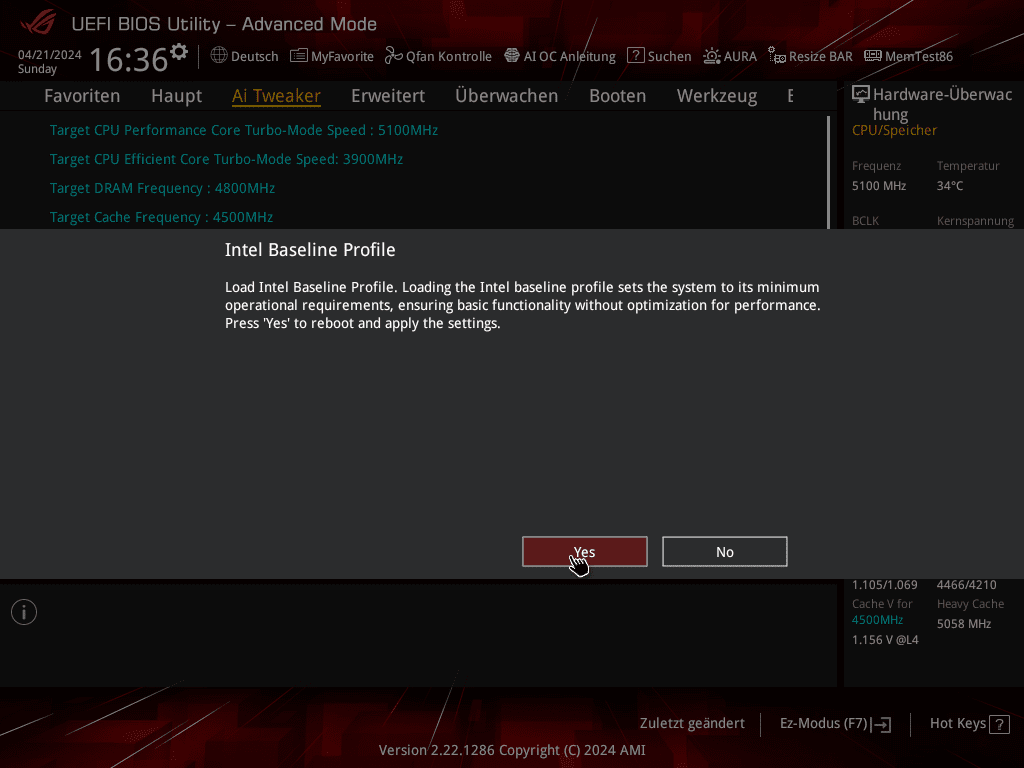Click the 1.105/1.069 value

pos(884,585)
